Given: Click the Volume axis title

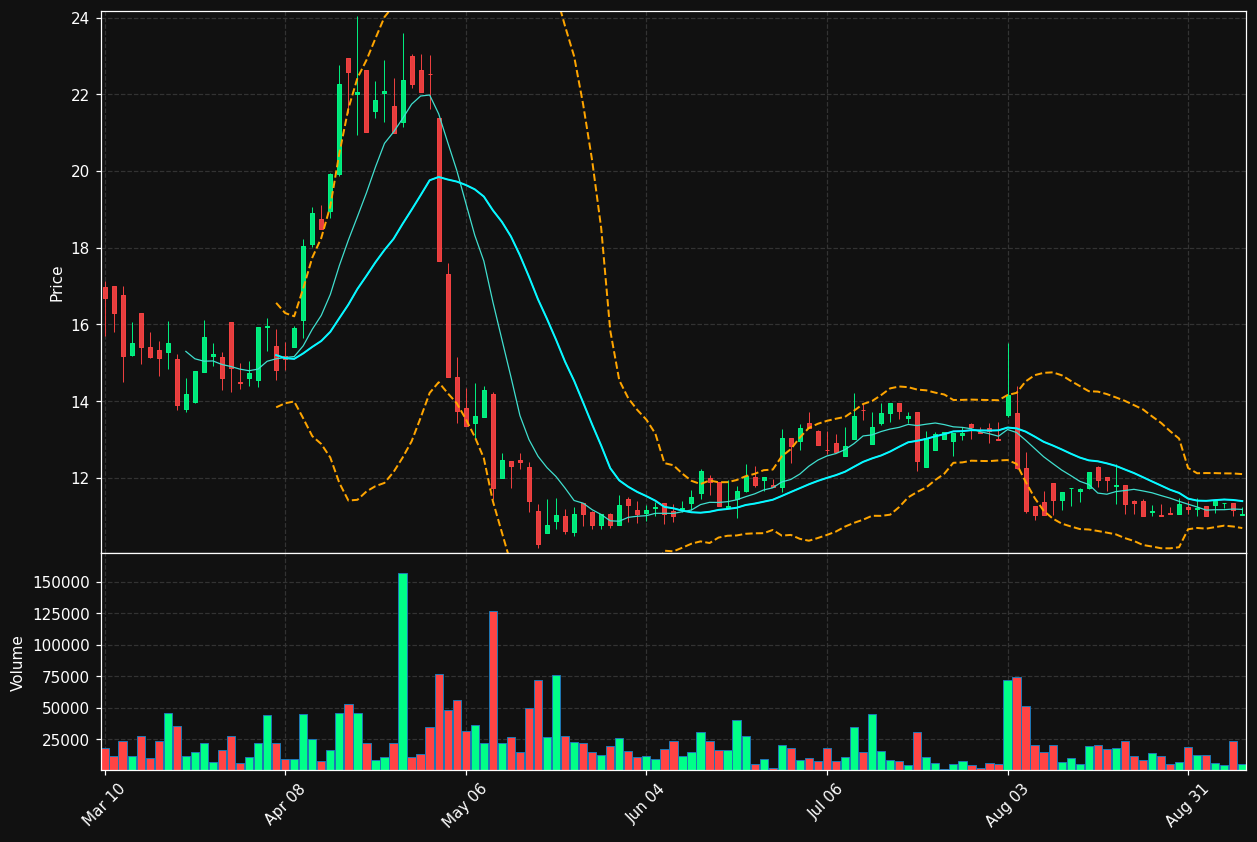Looking at the screenshot, I should (x=17, y=663).
